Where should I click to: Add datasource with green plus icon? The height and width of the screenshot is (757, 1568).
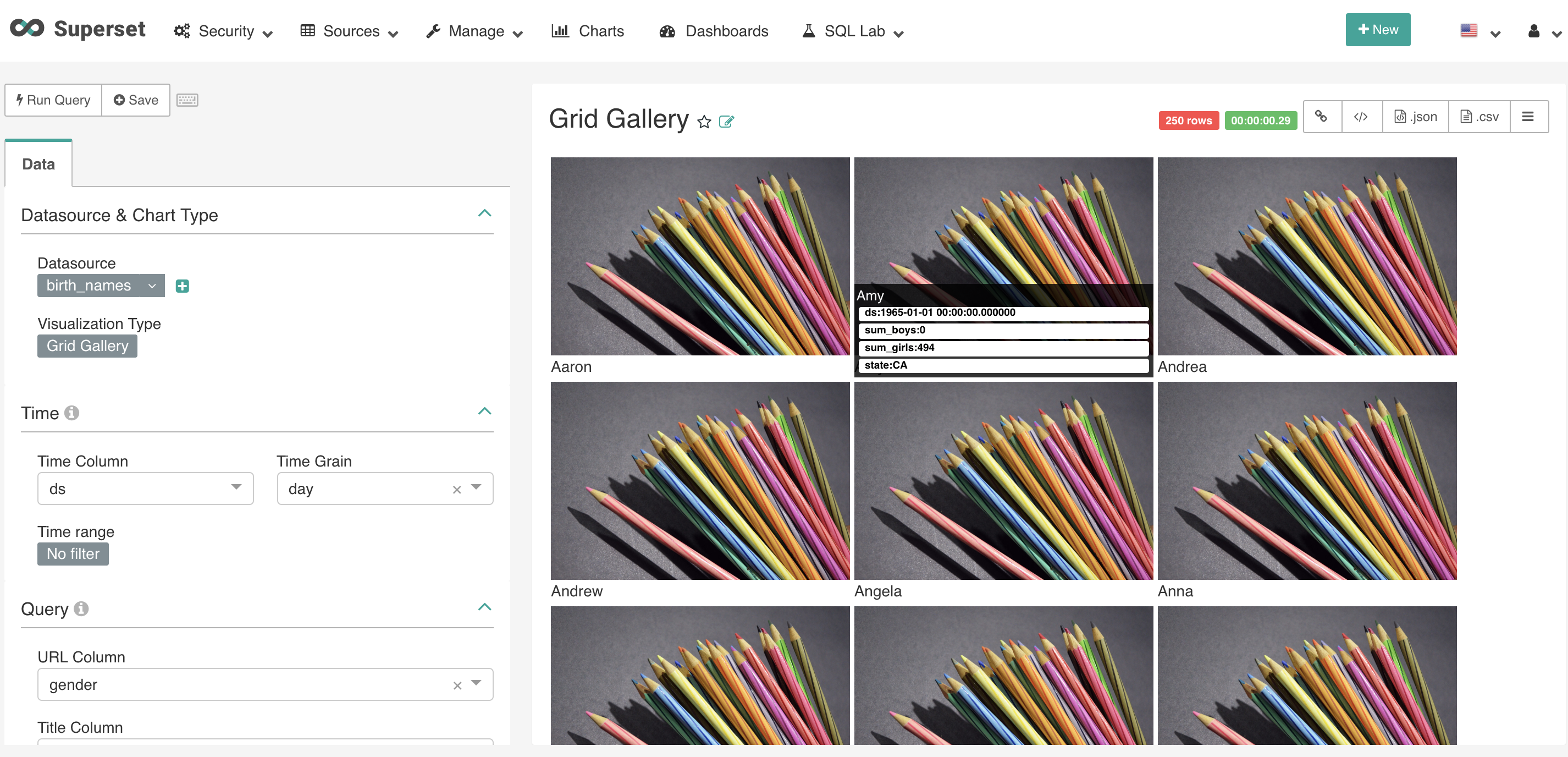[x=182, y=286]
